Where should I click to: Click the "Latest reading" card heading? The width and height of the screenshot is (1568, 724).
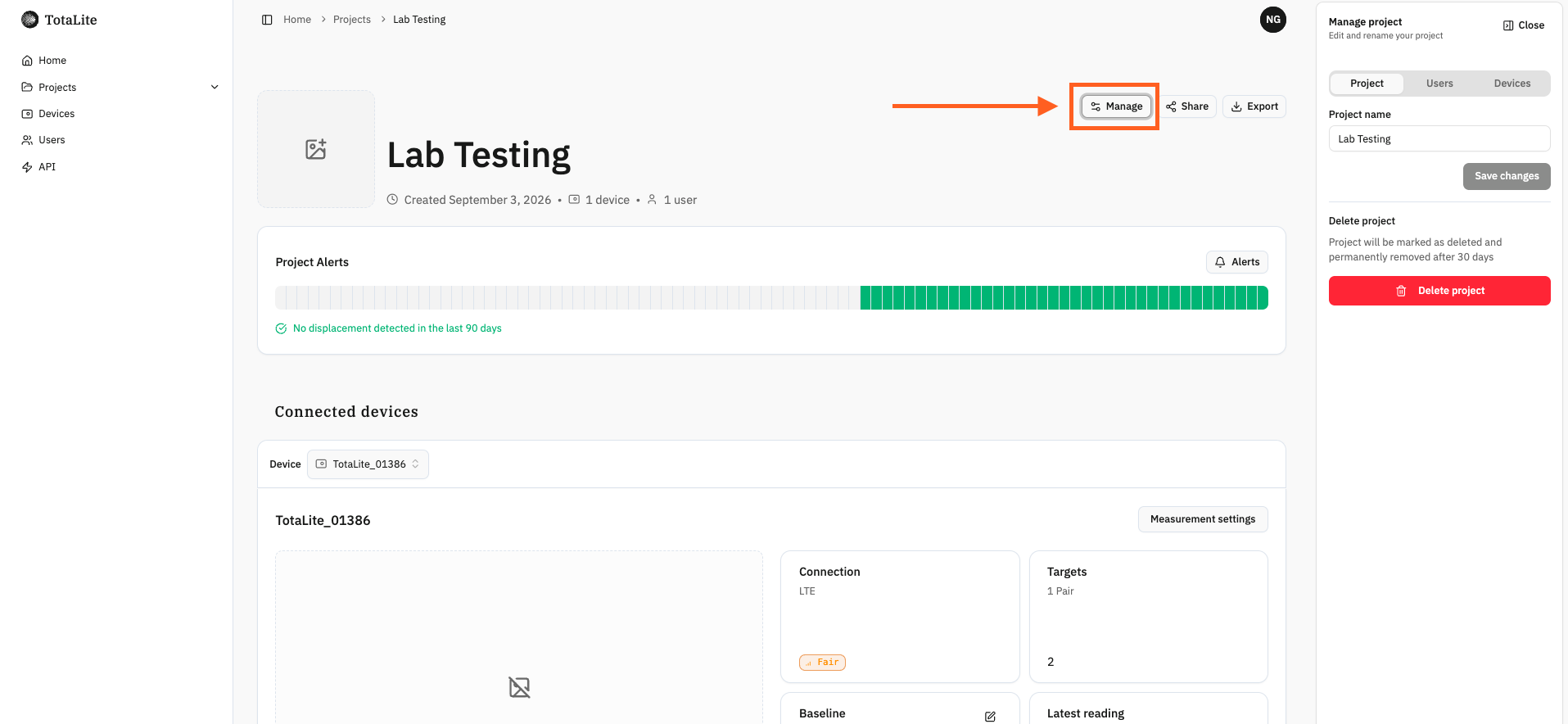coord(1086,713)
